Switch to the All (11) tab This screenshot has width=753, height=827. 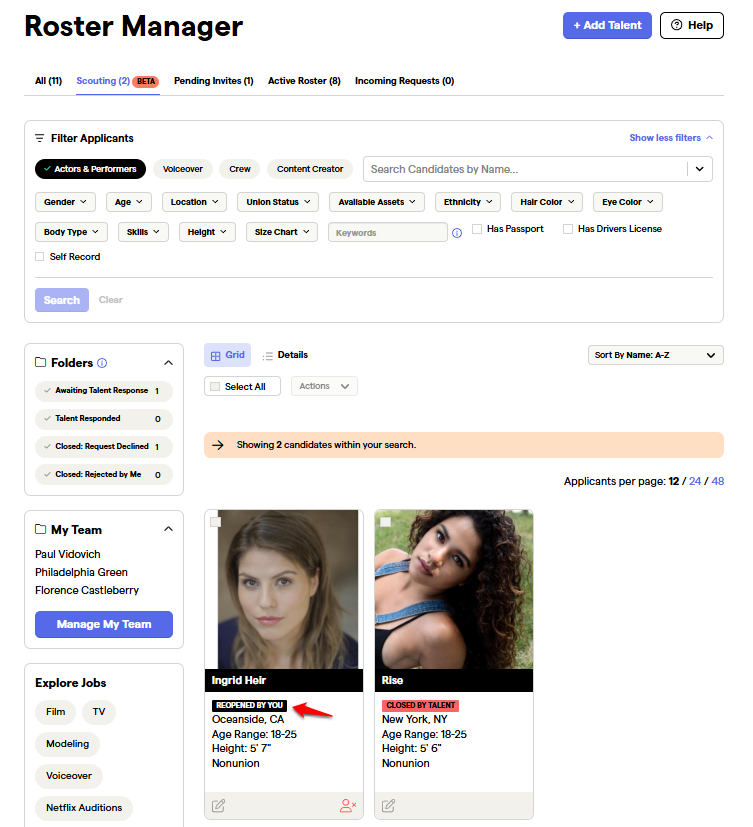click(x=49, y=81)
